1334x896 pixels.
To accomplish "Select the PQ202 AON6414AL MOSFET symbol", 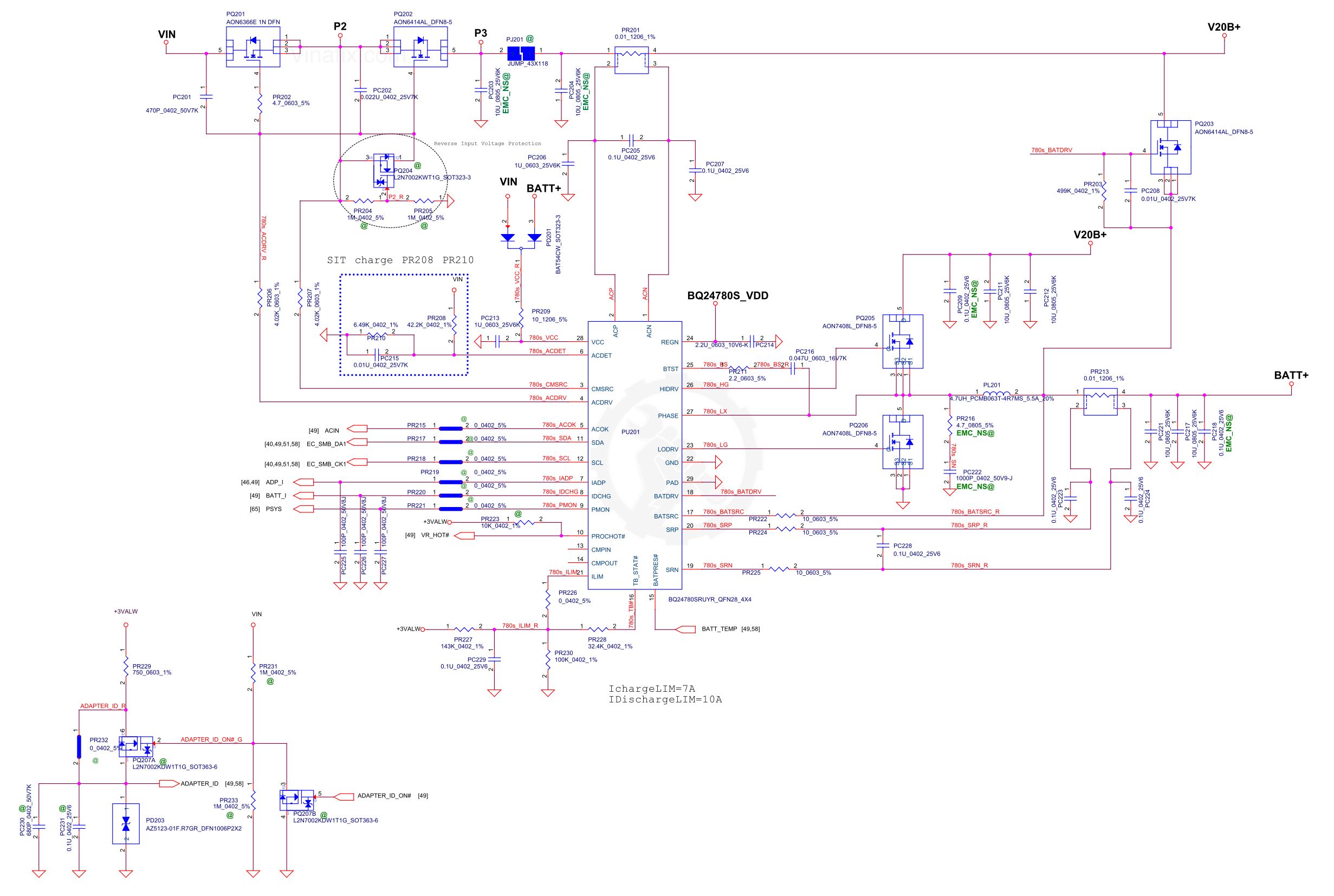I will click(x=420, y=47).
